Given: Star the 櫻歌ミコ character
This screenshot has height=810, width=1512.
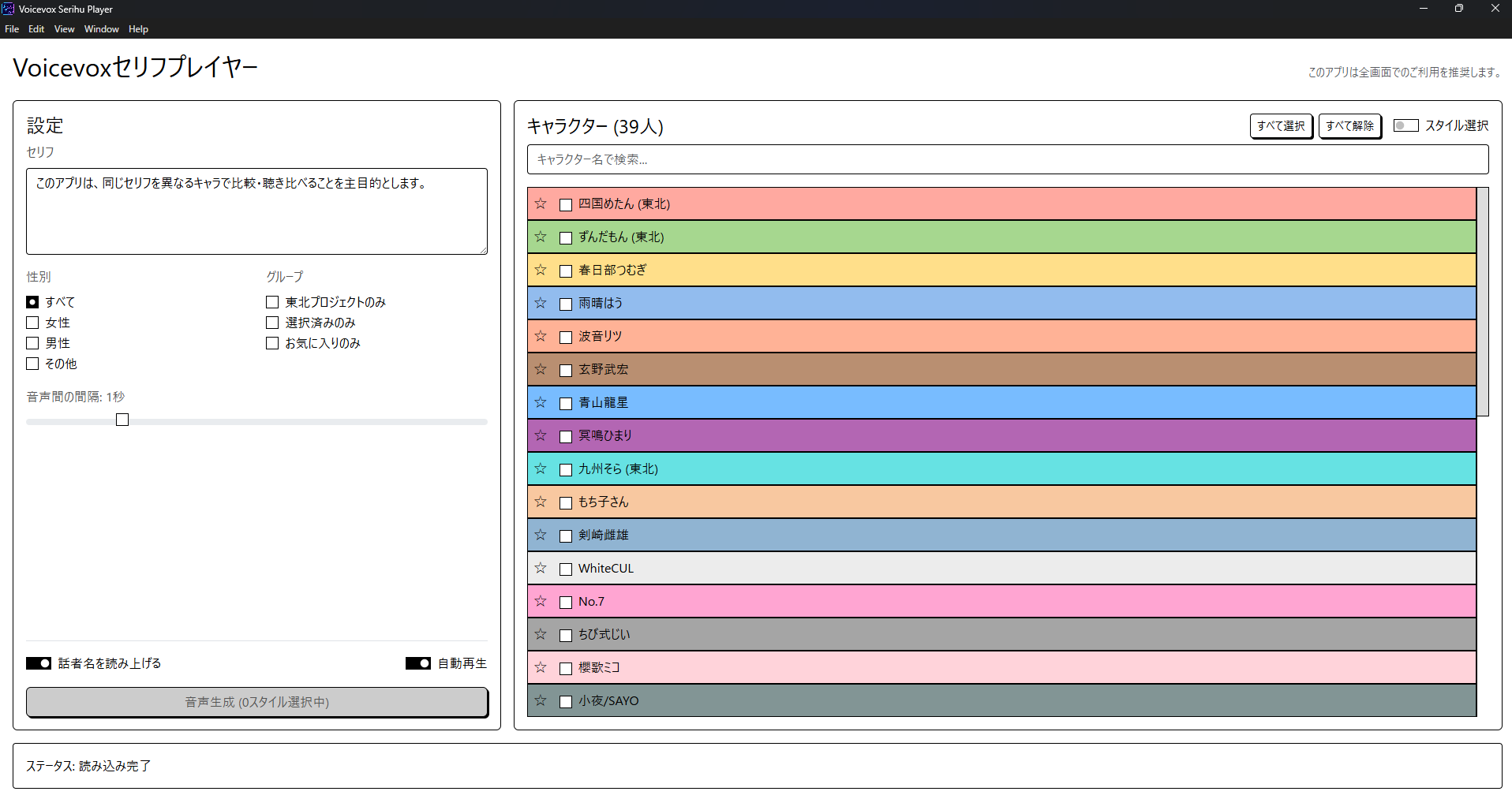Looking at the screenshot, I should (541, 667).
